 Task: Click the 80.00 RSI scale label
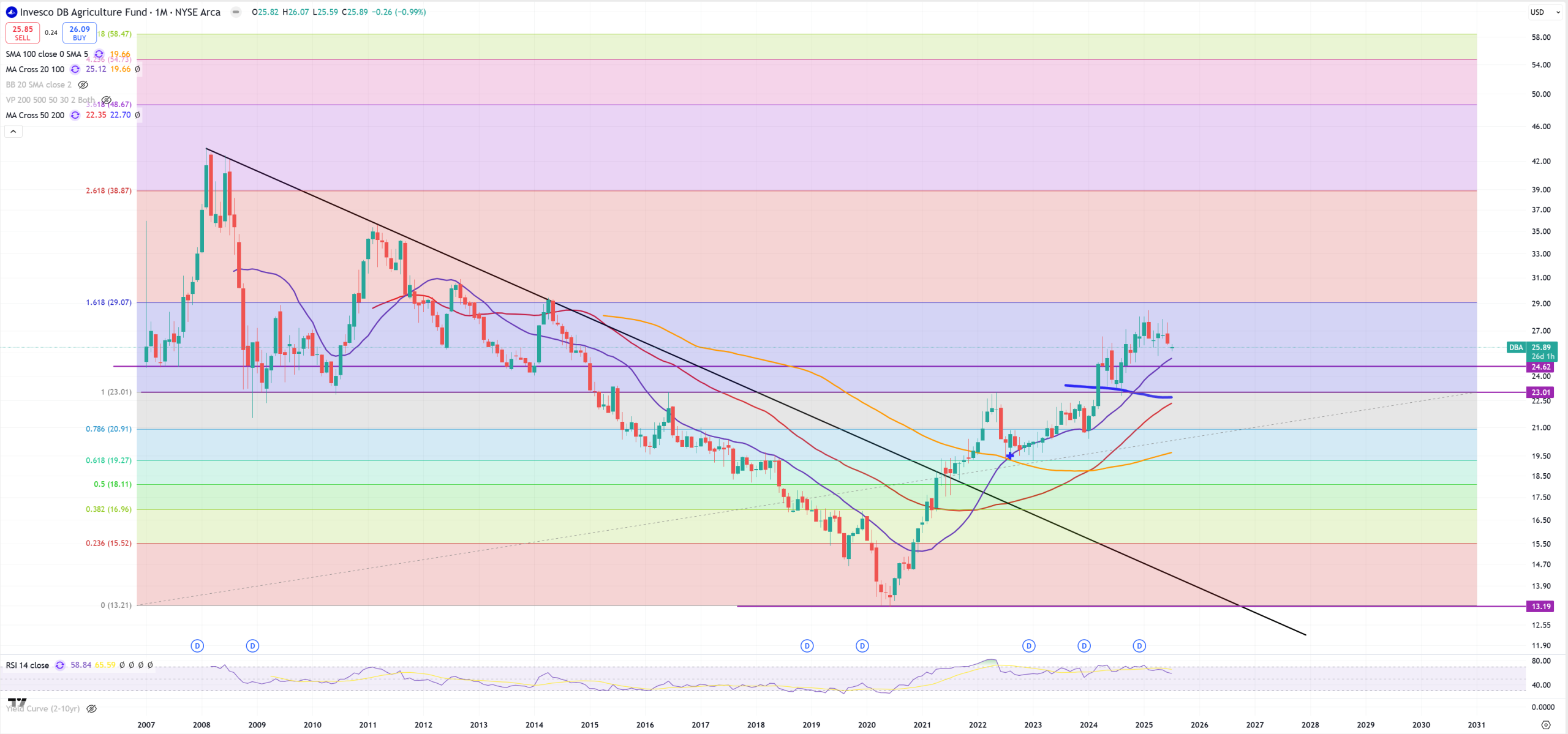pyautogui.click(x=1541, y=661)
